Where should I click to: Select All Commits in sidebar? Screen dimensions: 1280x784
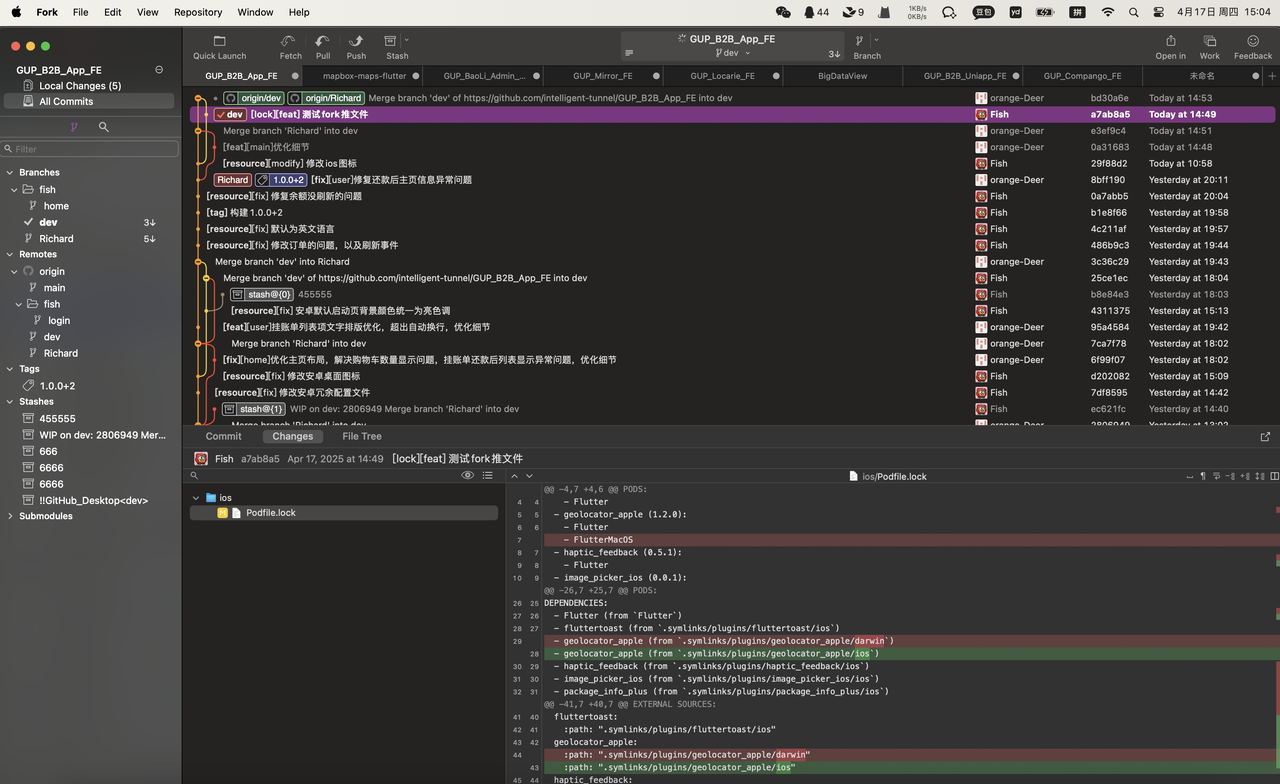click(x=90, y=101)
